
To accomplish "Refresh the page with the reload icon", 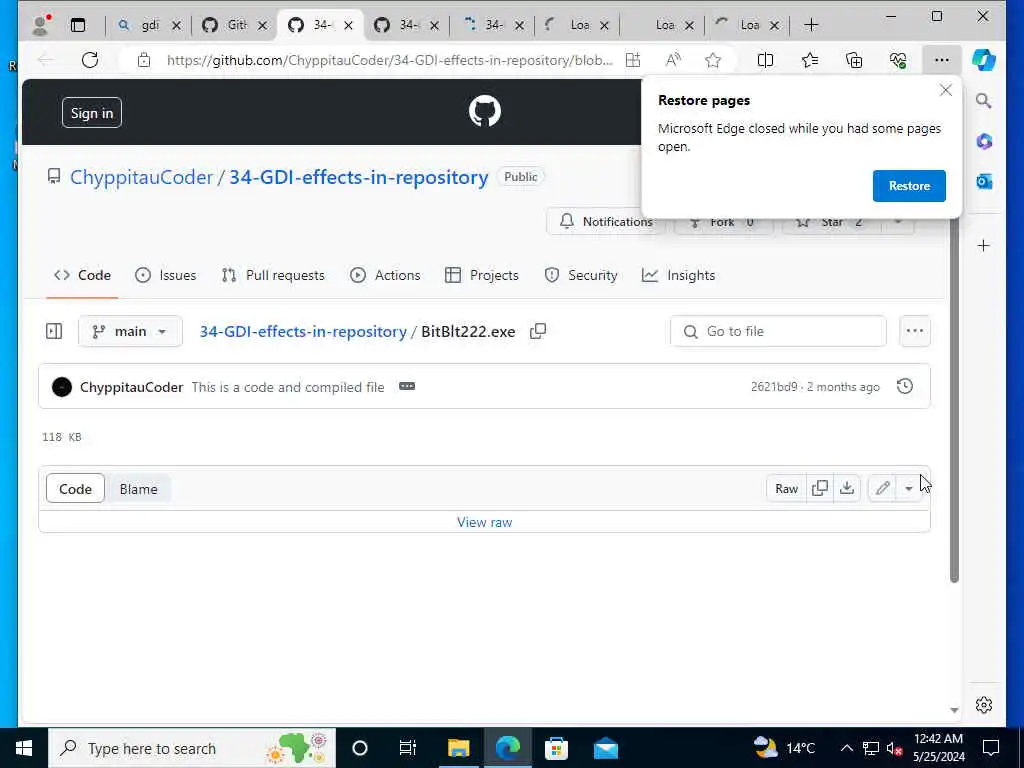I will click(x=90, y=60).
